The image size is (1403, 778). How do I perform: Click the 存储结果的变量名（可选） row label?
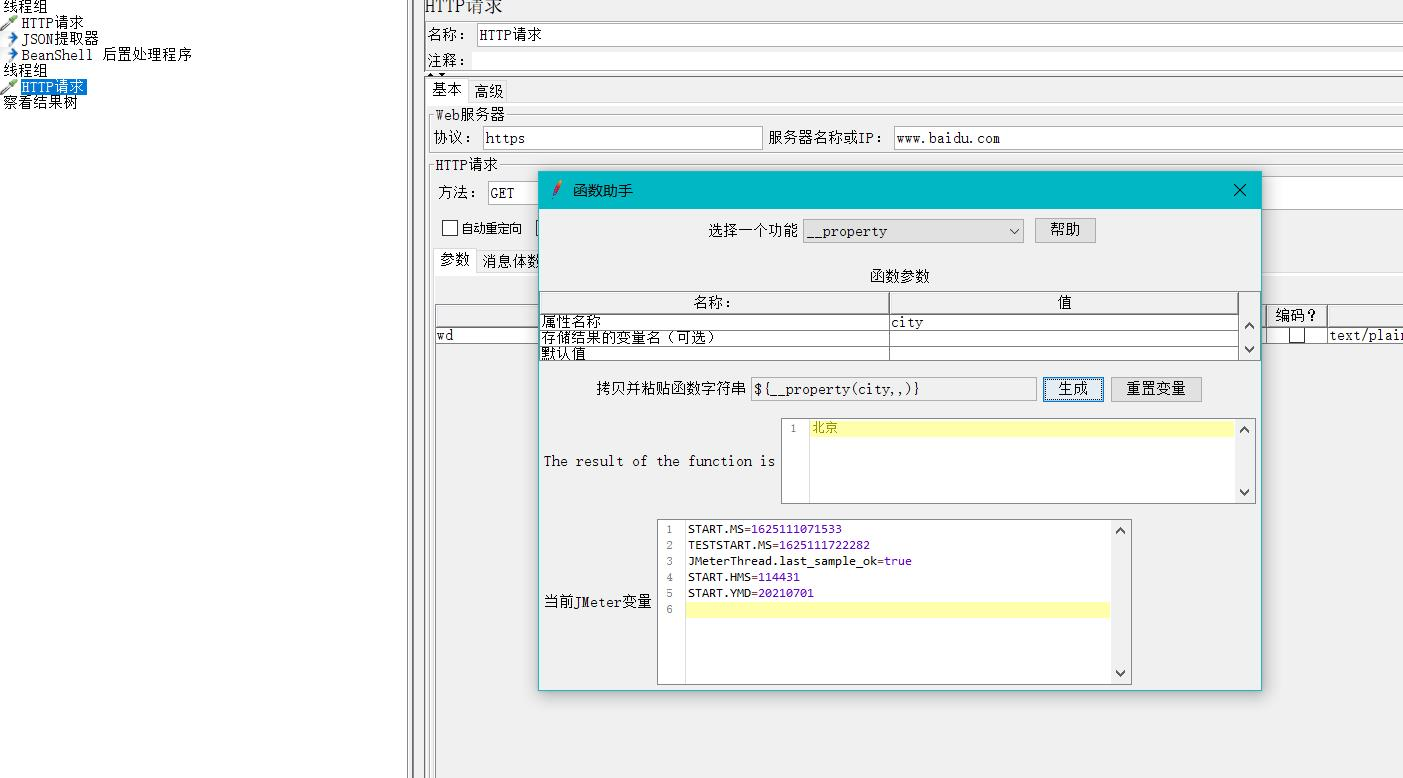pyautogui.click(x=715, y=338)
